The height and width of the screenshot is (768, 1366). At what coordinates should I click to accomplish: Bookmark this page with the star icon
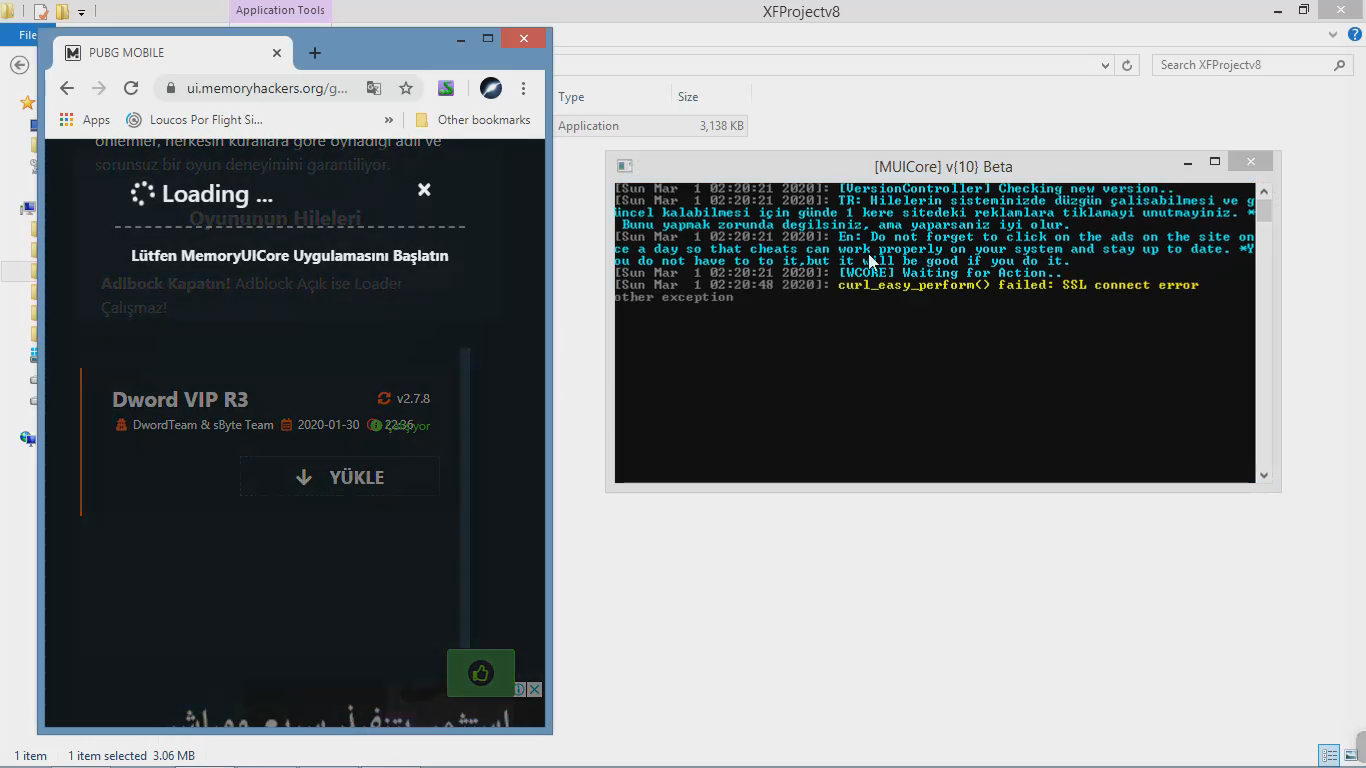(406, 88)
